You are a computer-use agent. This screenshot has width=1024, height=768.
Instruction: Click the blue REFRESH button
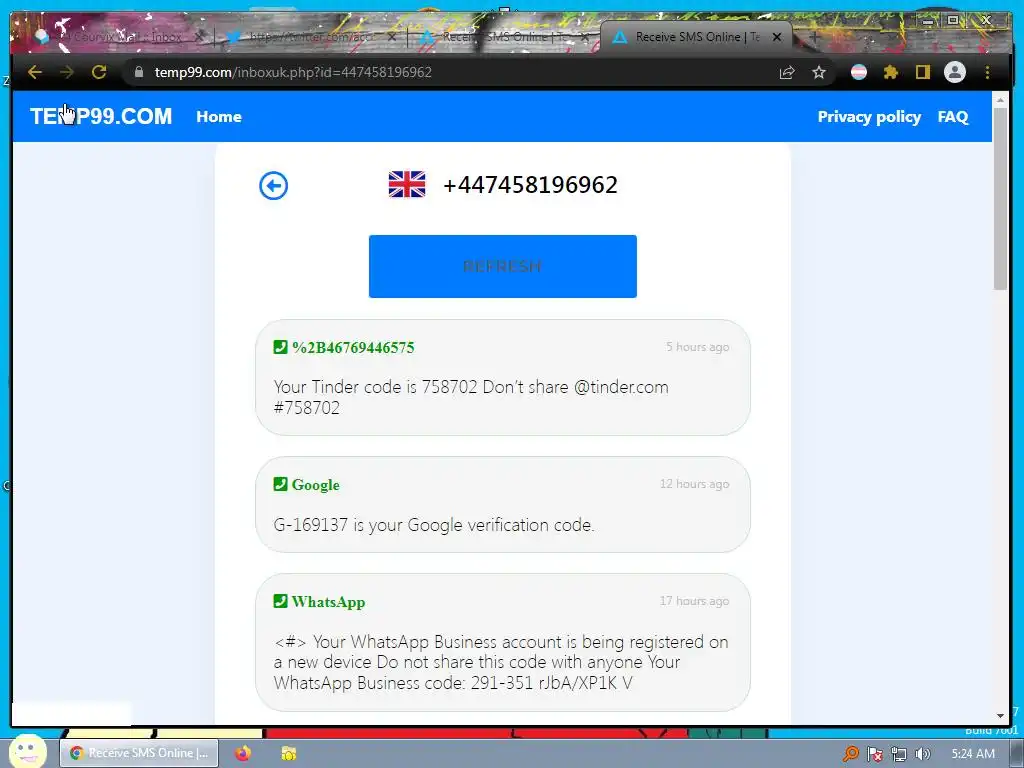503,266
